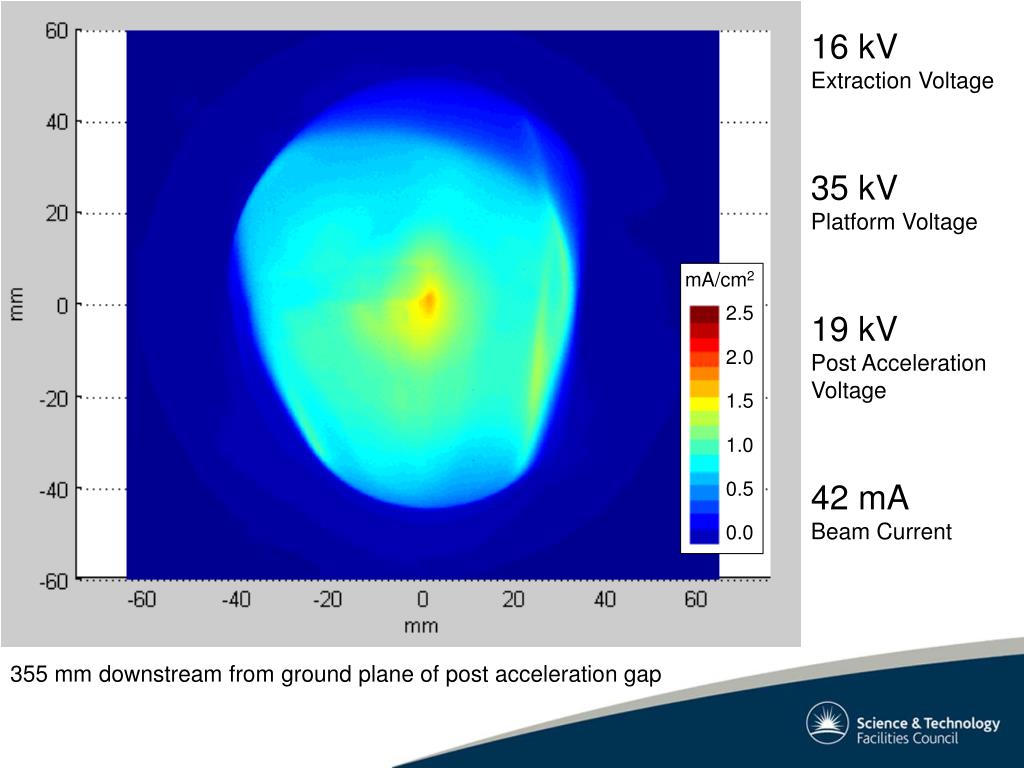Click the "1.0" colorbar tick label
Screen dimensions: 1024x768
739,445
